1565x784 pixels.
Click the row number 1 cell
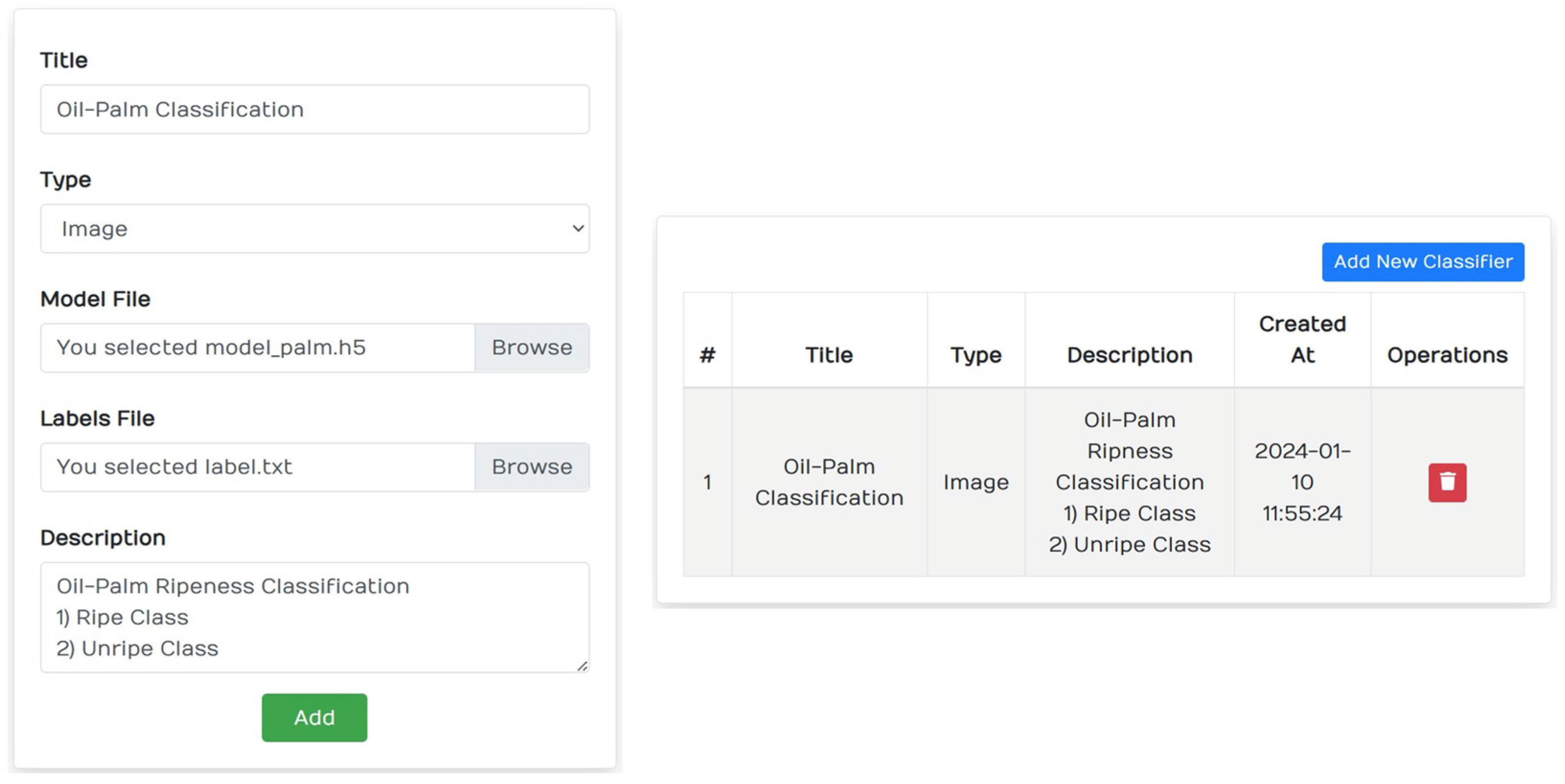(x=707, y=482)
